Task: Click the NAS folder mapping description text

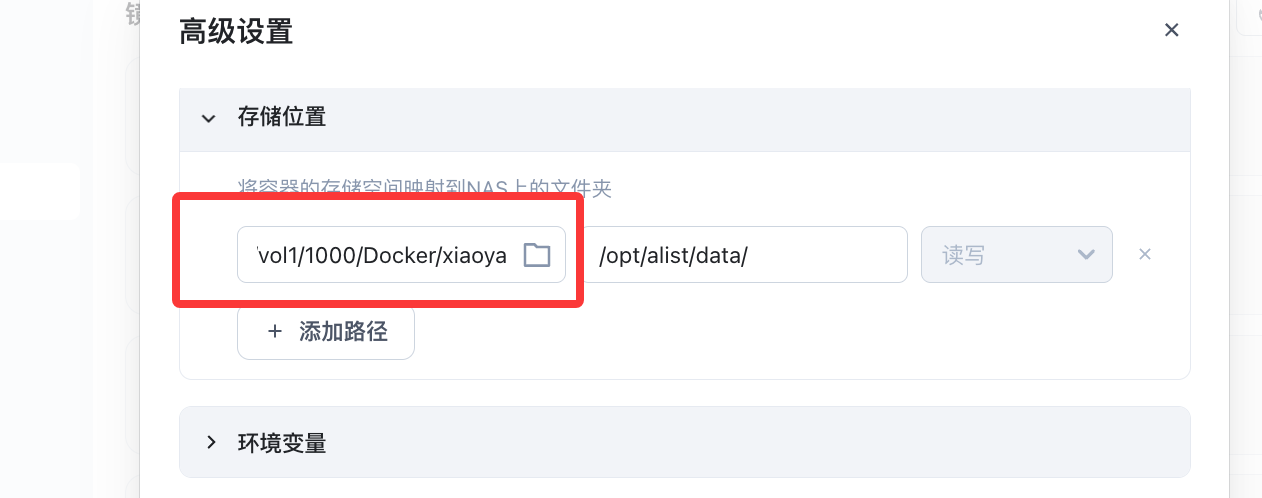Action: point(425,187)
